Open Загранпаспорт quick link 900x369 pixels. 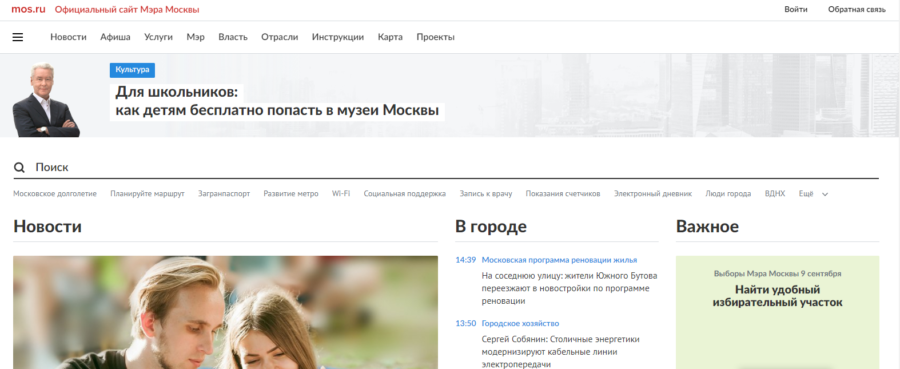click(x=224, y=194)
